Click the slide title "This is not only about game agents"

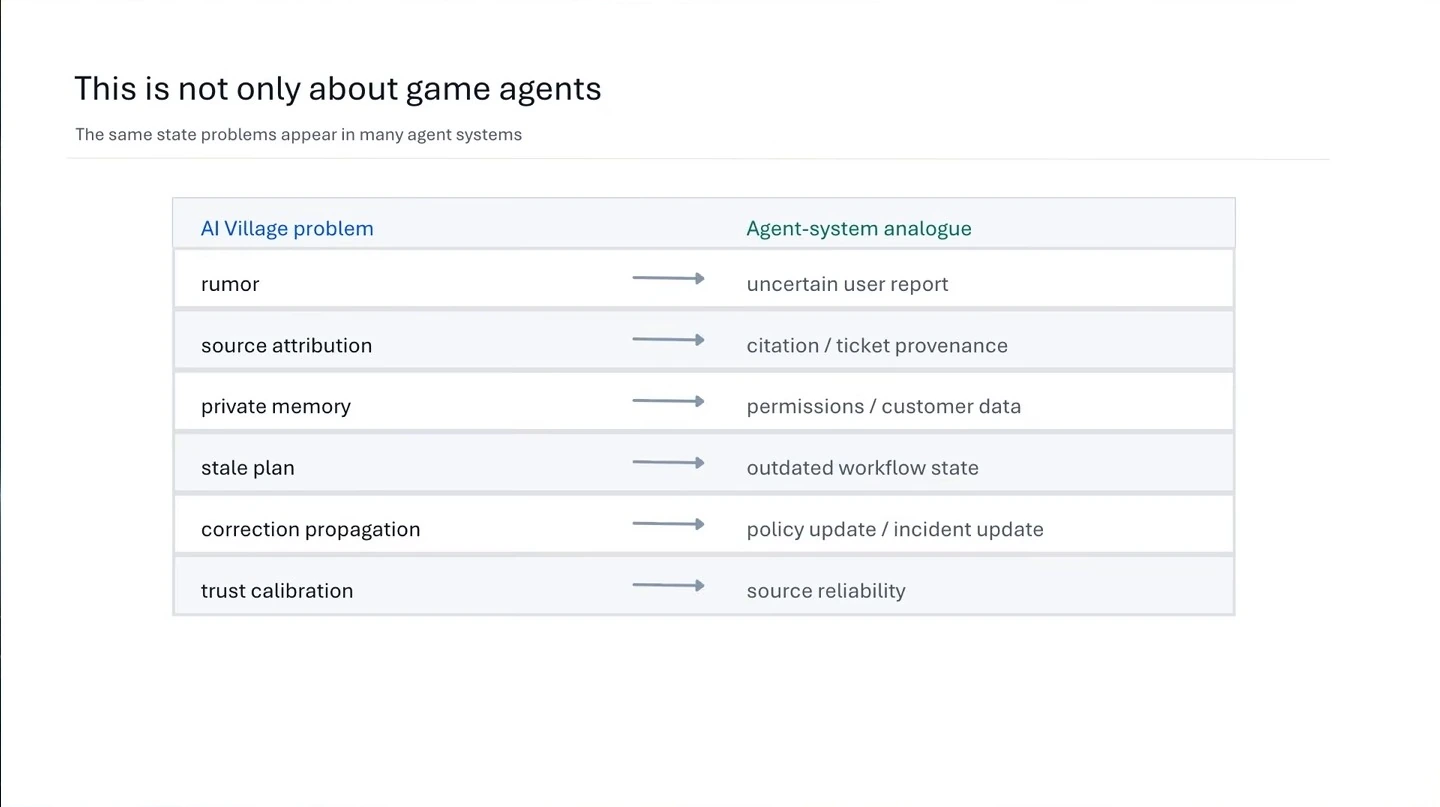(x=338, y=89)
